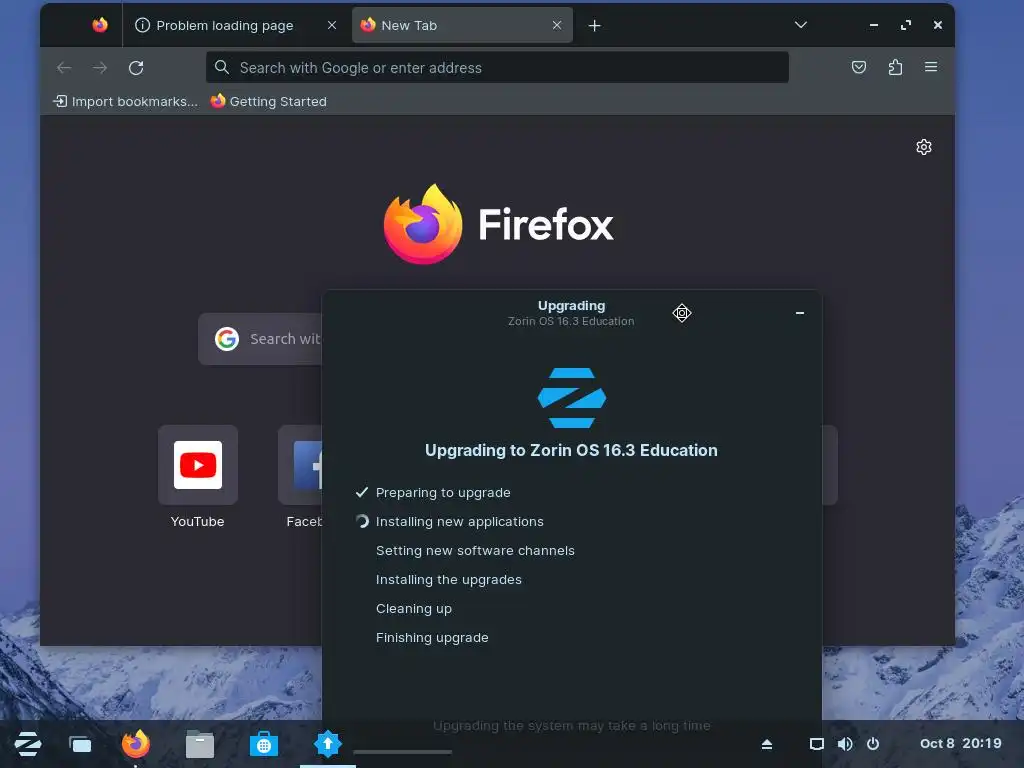1024x768 pixels.
Task: Select the New Tab tab
Action: tap(462, 25)
